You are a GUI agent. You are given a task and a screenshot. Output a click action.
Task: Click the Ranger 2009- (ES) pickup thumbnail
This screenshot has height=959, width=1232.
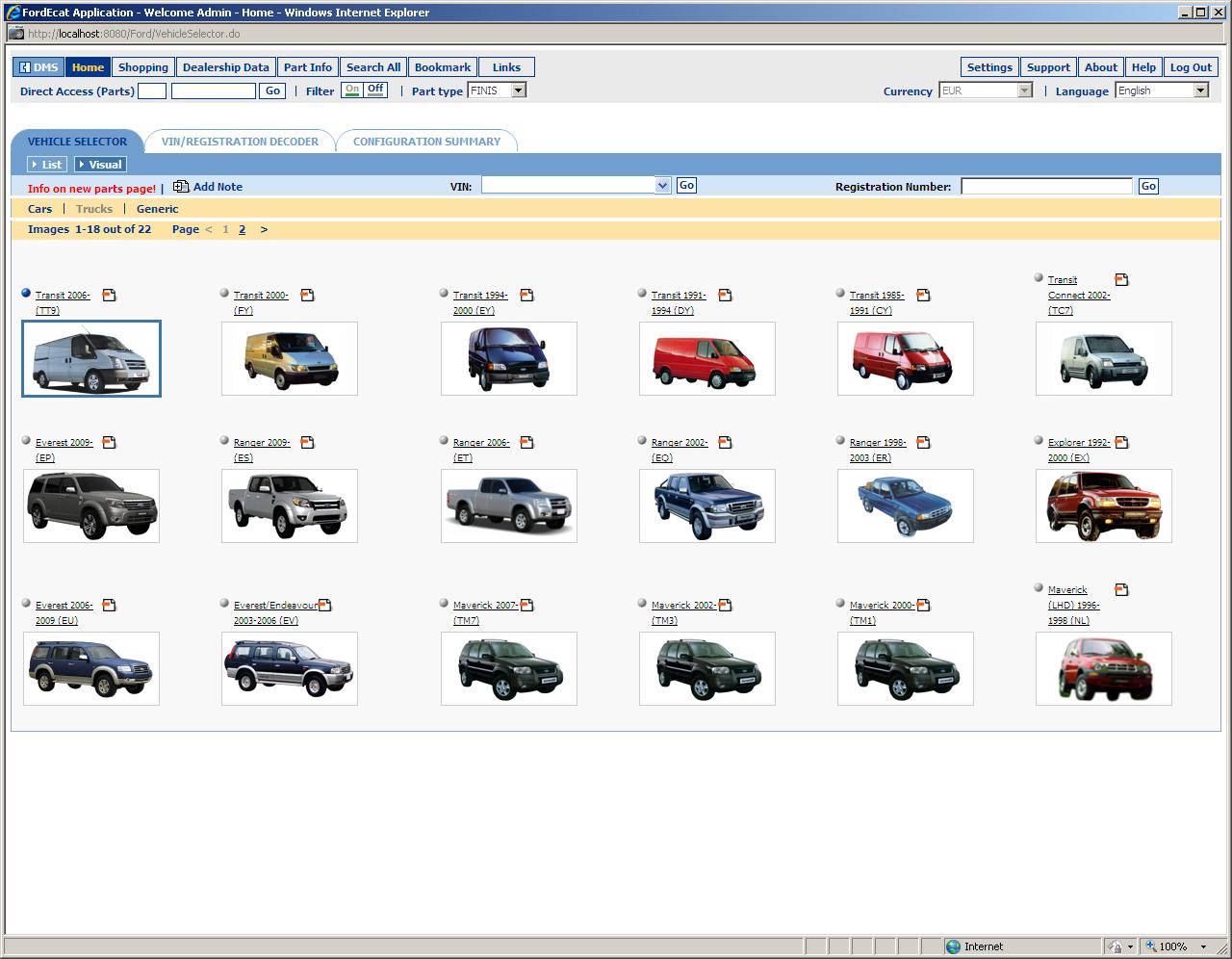coord(290,506)
